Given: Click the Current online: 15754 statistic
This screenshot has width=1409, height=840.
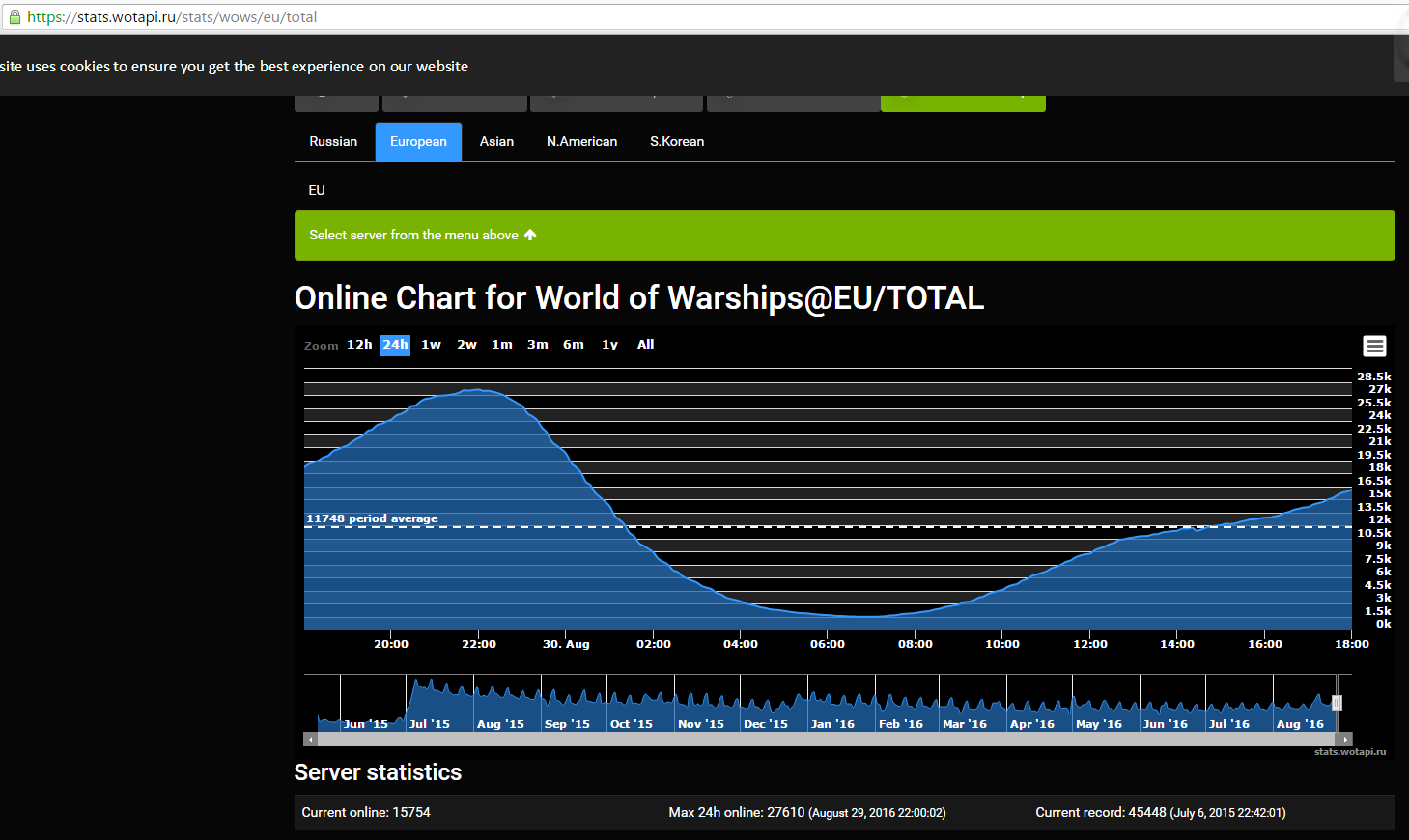Looking at the screenshot, I should tap(366, 812).
